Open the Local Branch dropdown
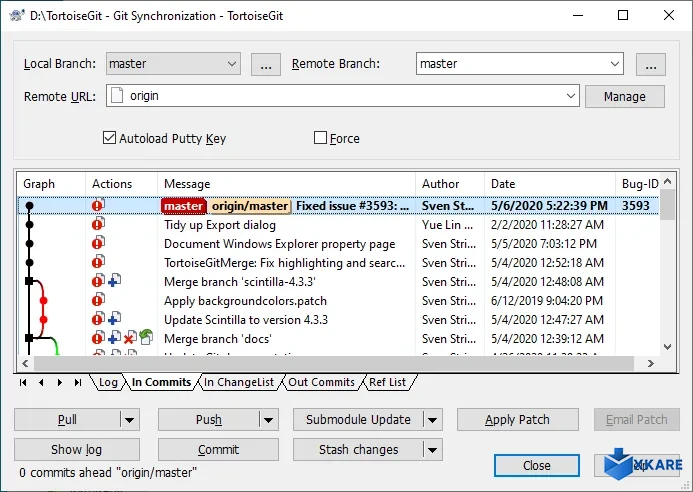This screenshot has width=693, height=492. pyautogui.click(x=232, y=64)
